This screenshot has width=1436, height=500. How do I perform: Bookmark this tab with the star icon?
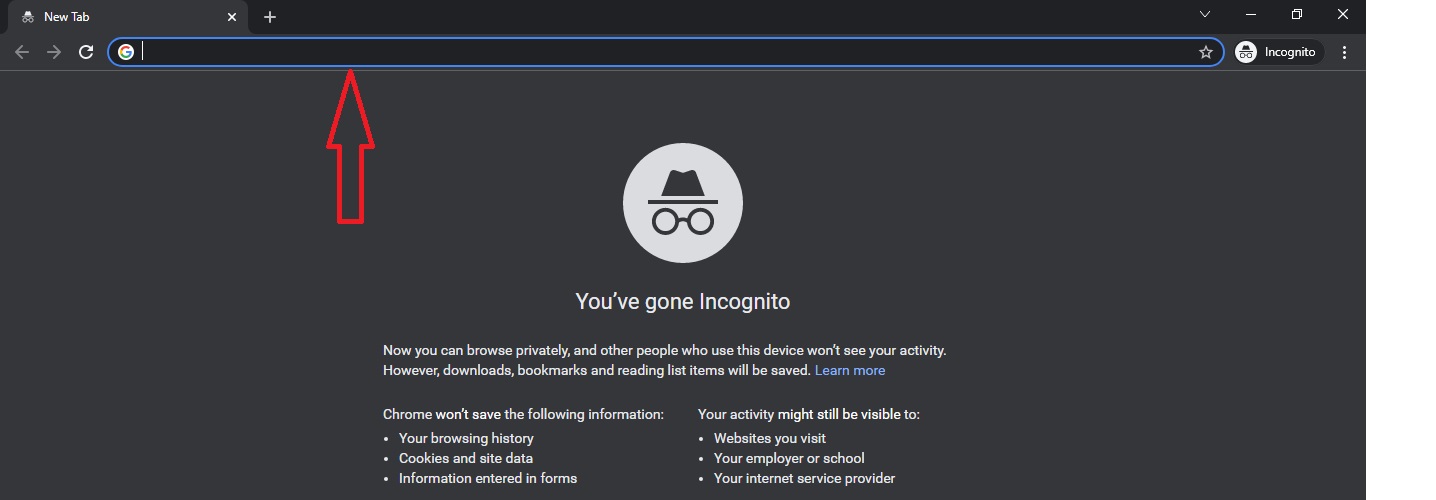coord(1206,52)
